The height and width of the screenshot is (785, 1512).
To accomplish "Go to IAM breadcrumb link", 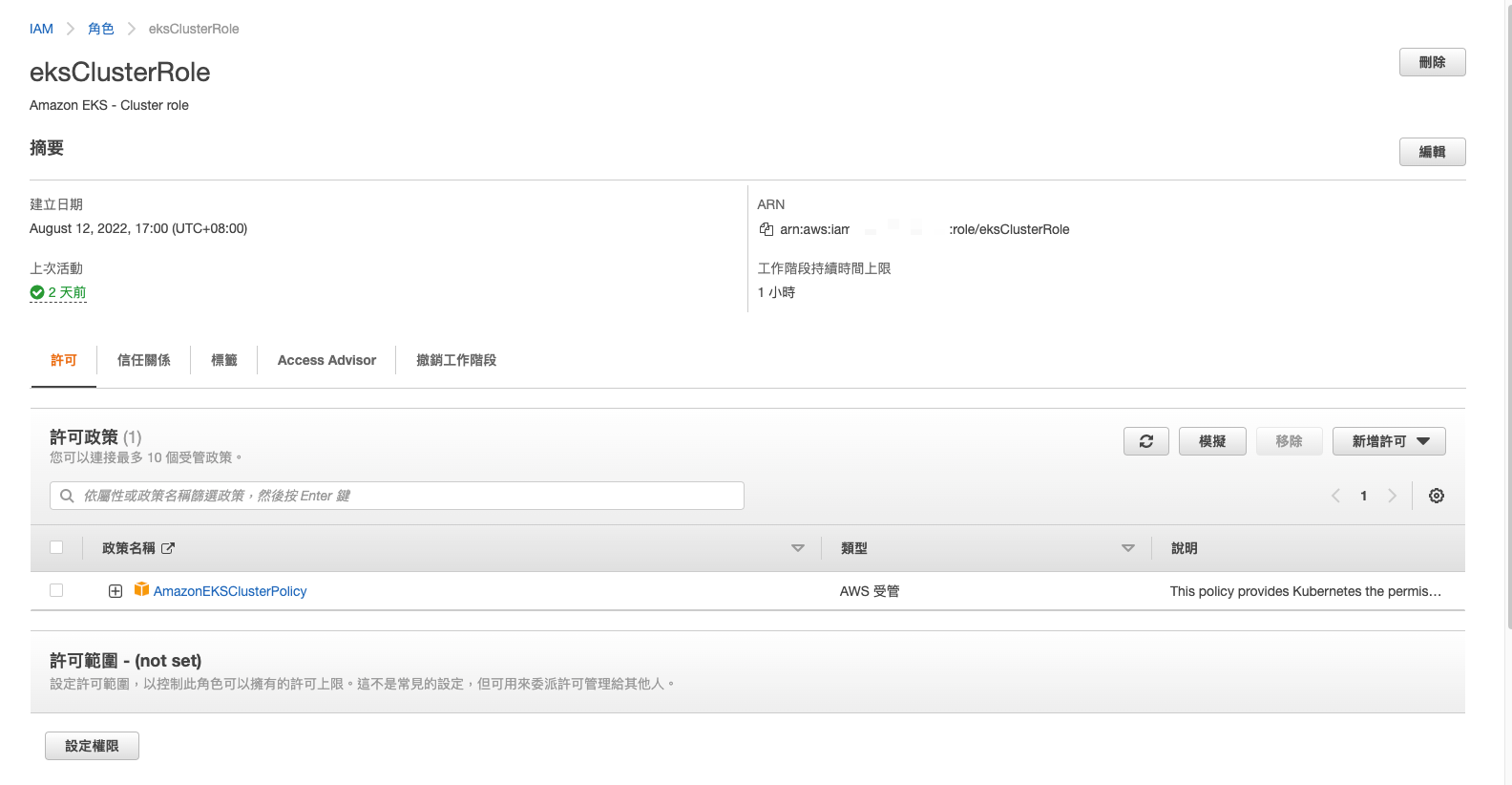I will point(41,29).
